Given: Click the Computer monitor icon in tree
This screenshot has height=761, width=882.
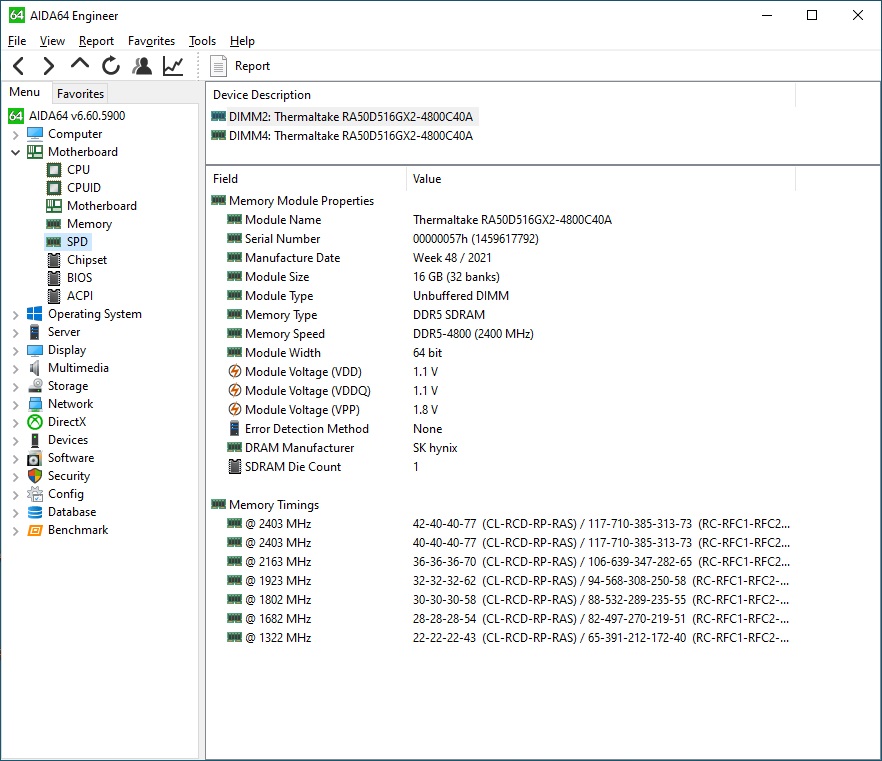Looking at the screenshot, I should tap(35, 134).
